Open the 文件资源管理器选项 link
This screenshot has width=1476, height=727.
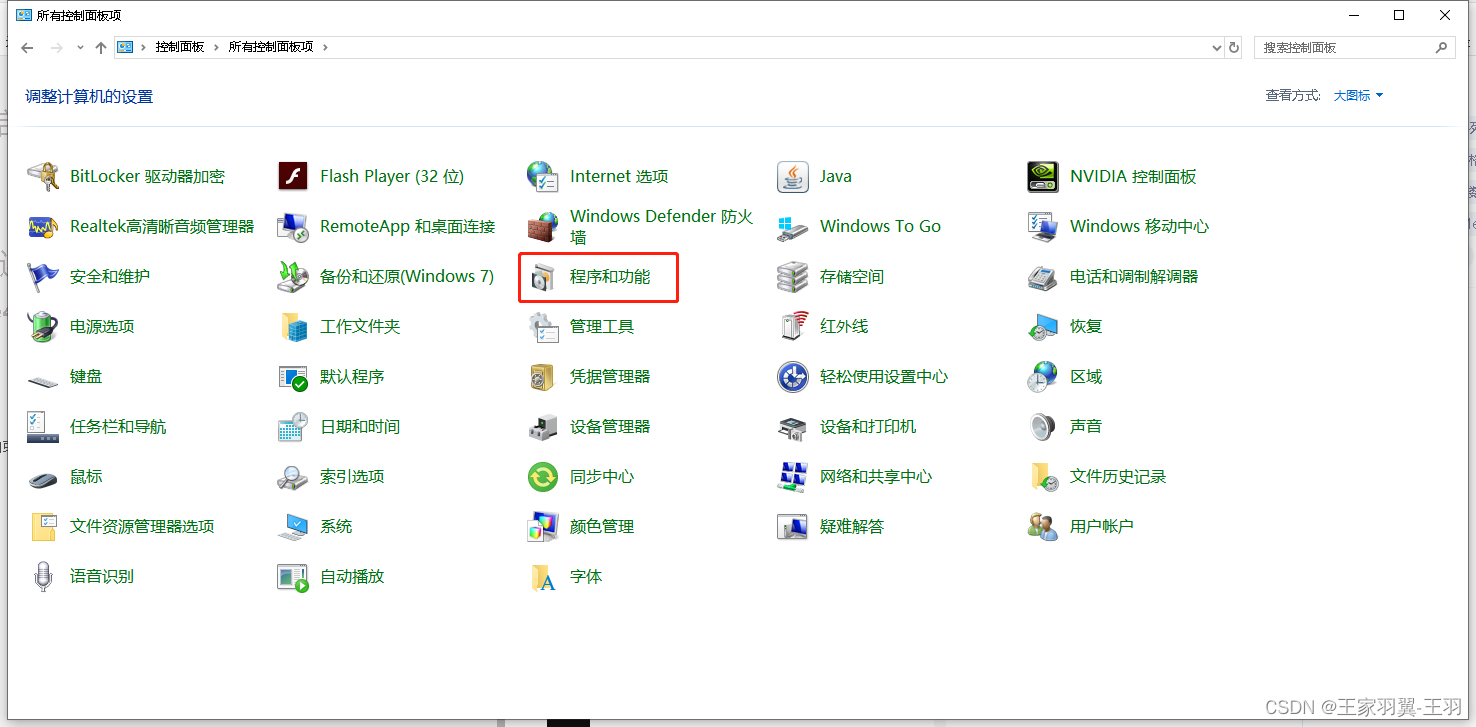click(142, 527)
